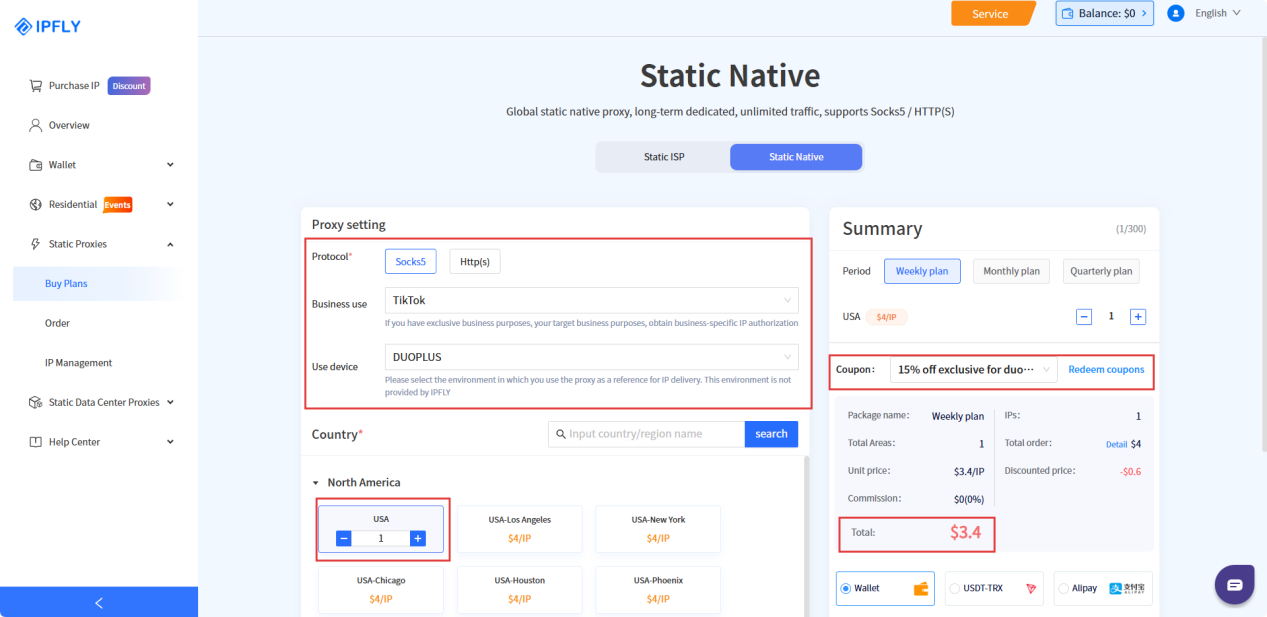Choose Alipay as payment method

[1104, 588]
